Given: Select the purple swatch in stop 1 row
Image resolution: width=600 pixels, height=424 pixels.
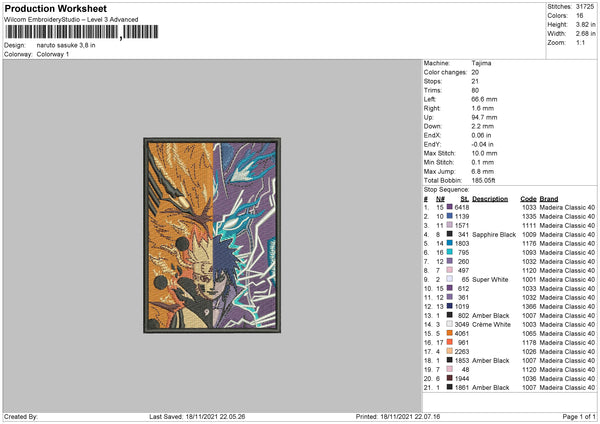Looking at the screenshot, I should point(450,207).
